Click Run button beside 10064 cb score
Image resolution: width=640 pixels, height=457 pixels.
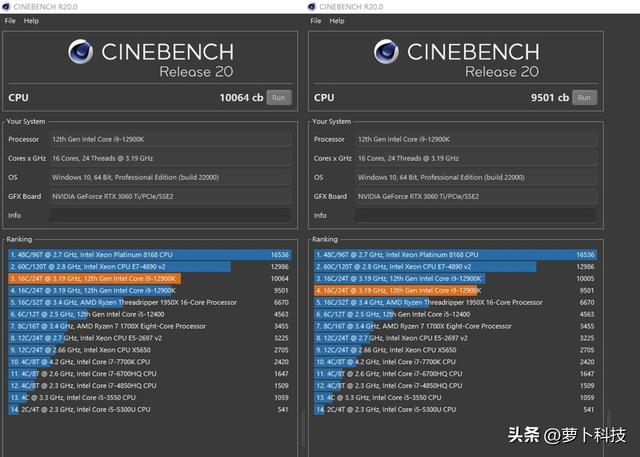tap(279, 98)
